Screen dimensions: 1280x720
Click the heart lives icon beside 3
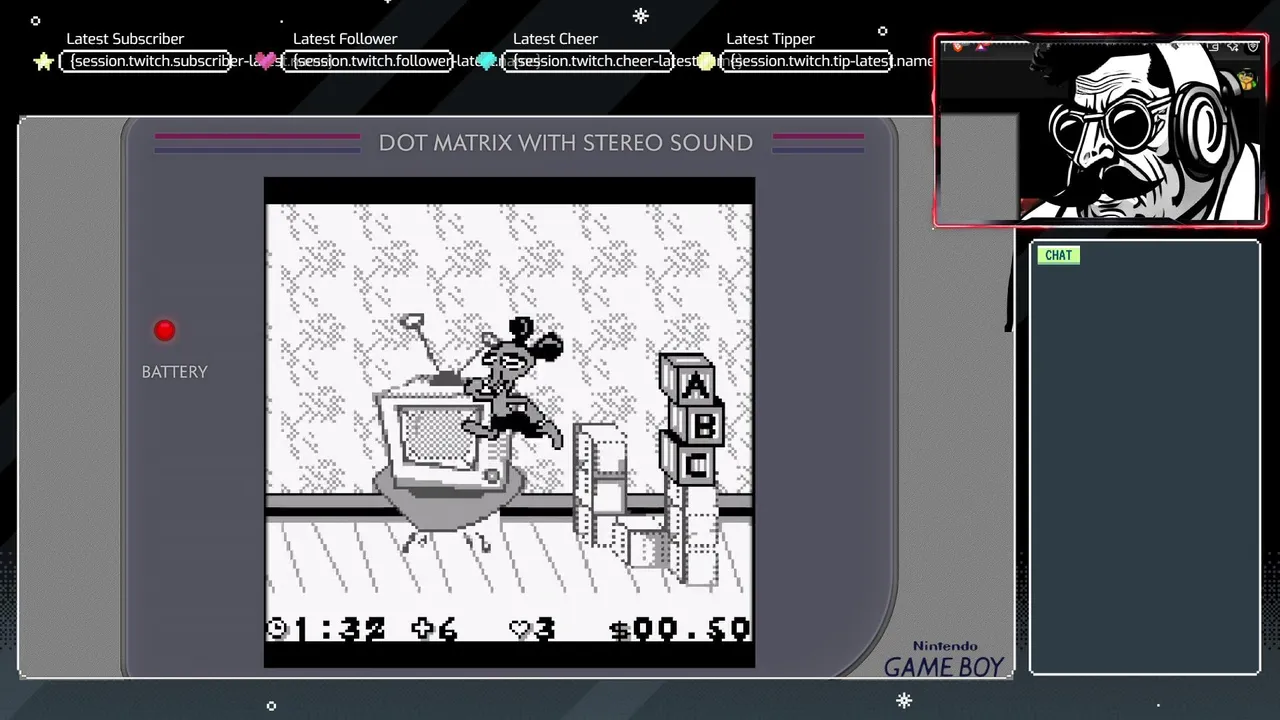pos(520,629)
